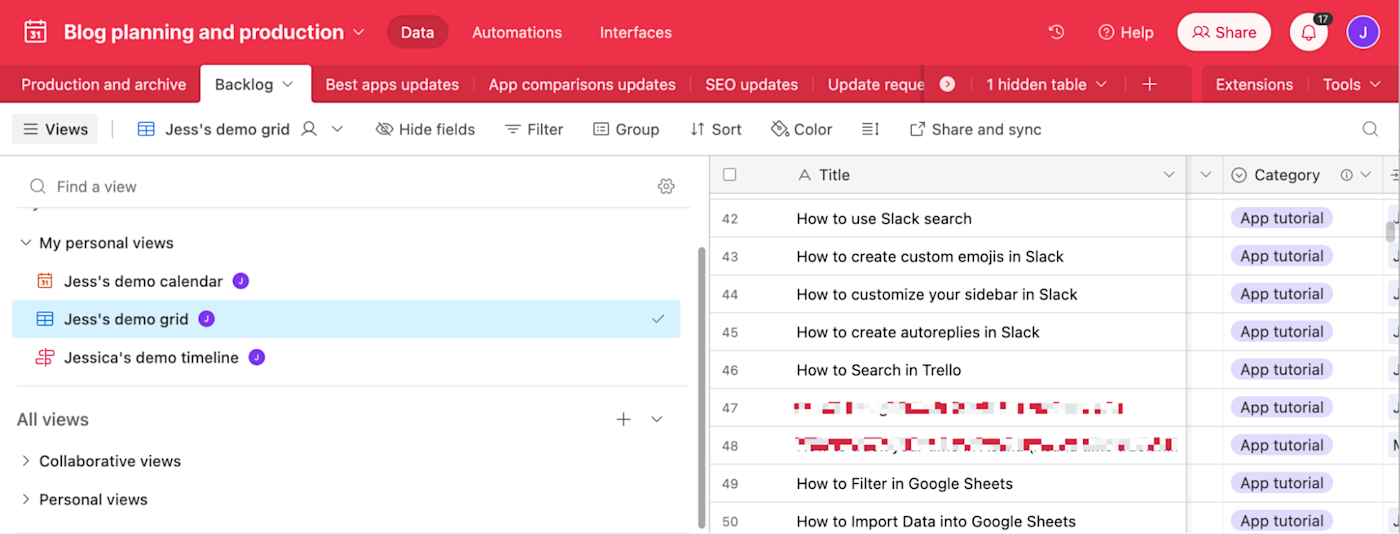
Task: Create a new view with the plus icon
Action: pyautogui.click(x=623, y=419)
